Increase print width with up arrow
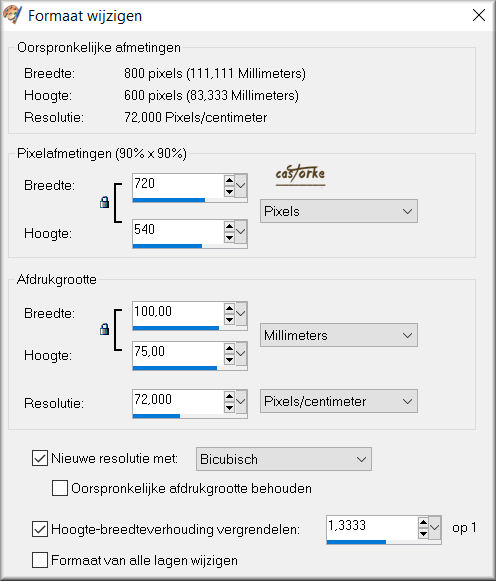Screen dimensions: 496x581 [x=229, y=308]
